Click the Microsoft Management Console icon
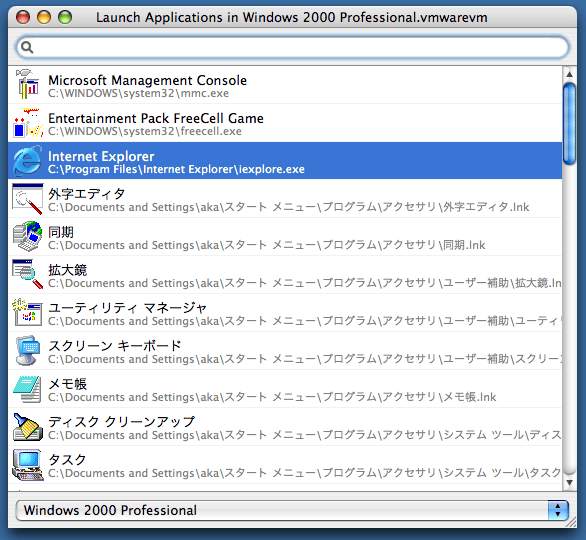586x540 pixels. coord(27,84)
